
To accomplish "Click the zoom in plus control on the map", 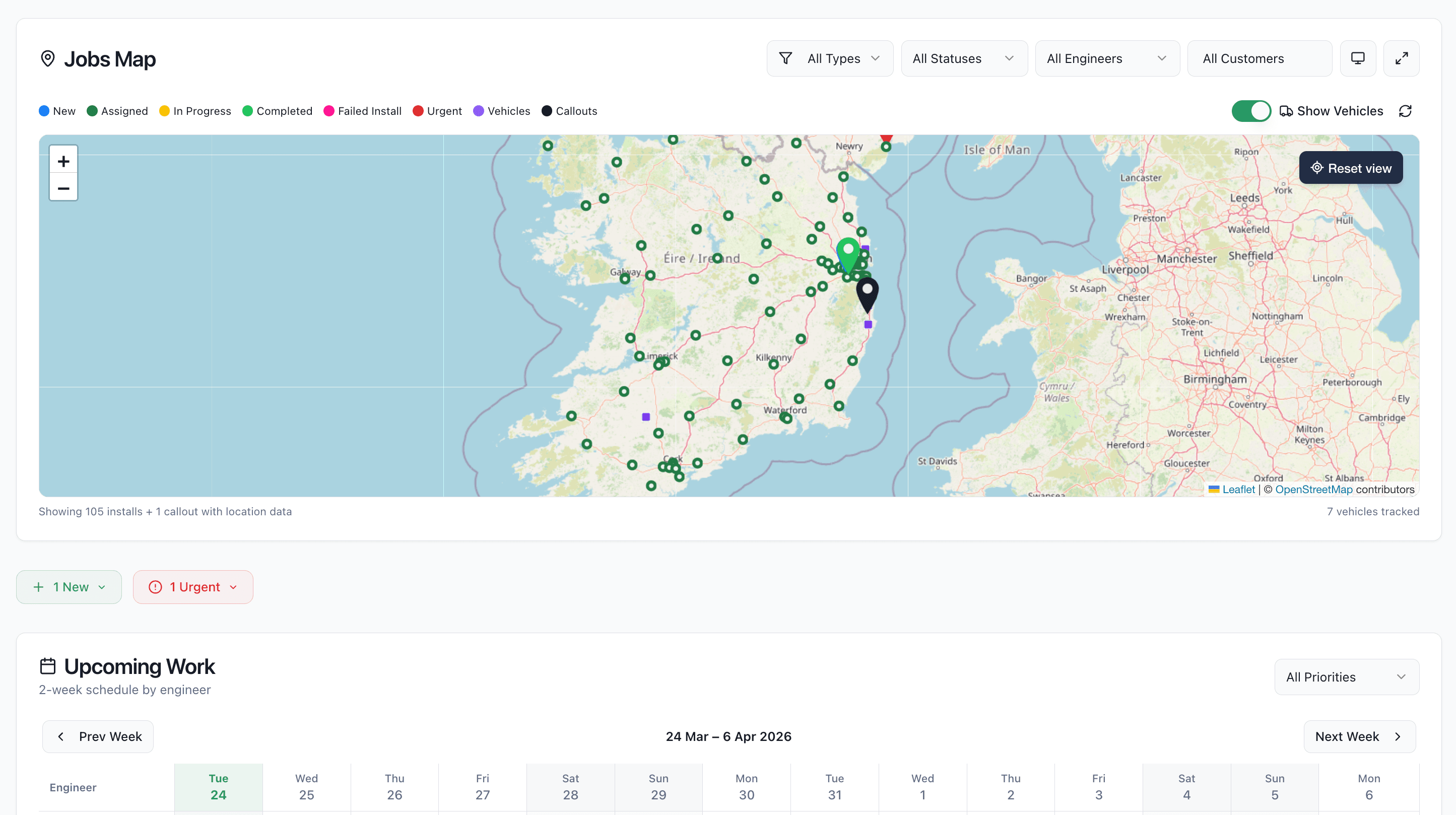I will [x=63, y=161].
